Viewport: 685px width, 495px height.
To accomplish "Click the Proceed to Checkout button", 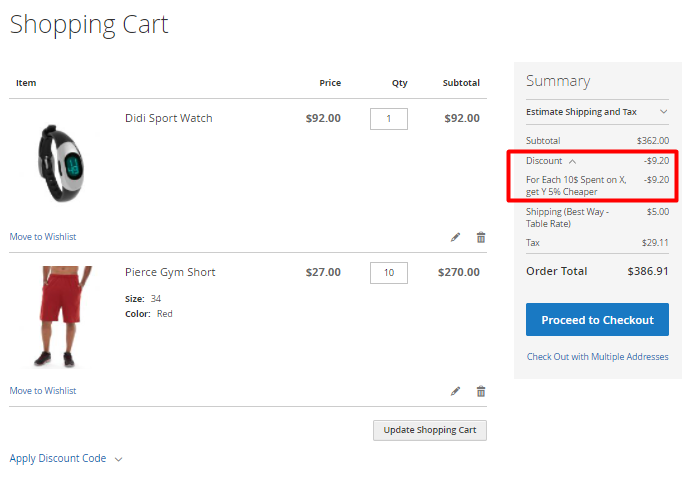I will [597, 320].
